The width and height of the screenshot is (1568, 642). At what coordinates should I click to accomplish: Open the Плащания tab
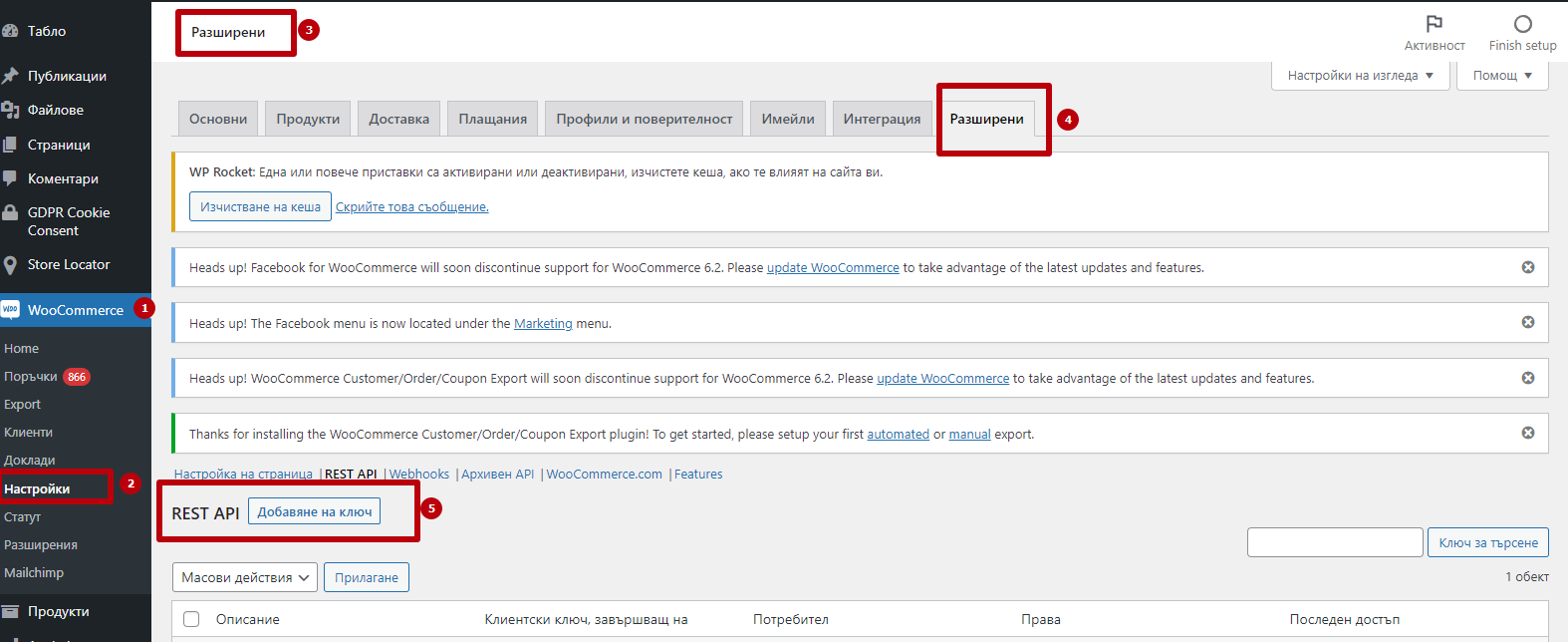tap(492, 119)
